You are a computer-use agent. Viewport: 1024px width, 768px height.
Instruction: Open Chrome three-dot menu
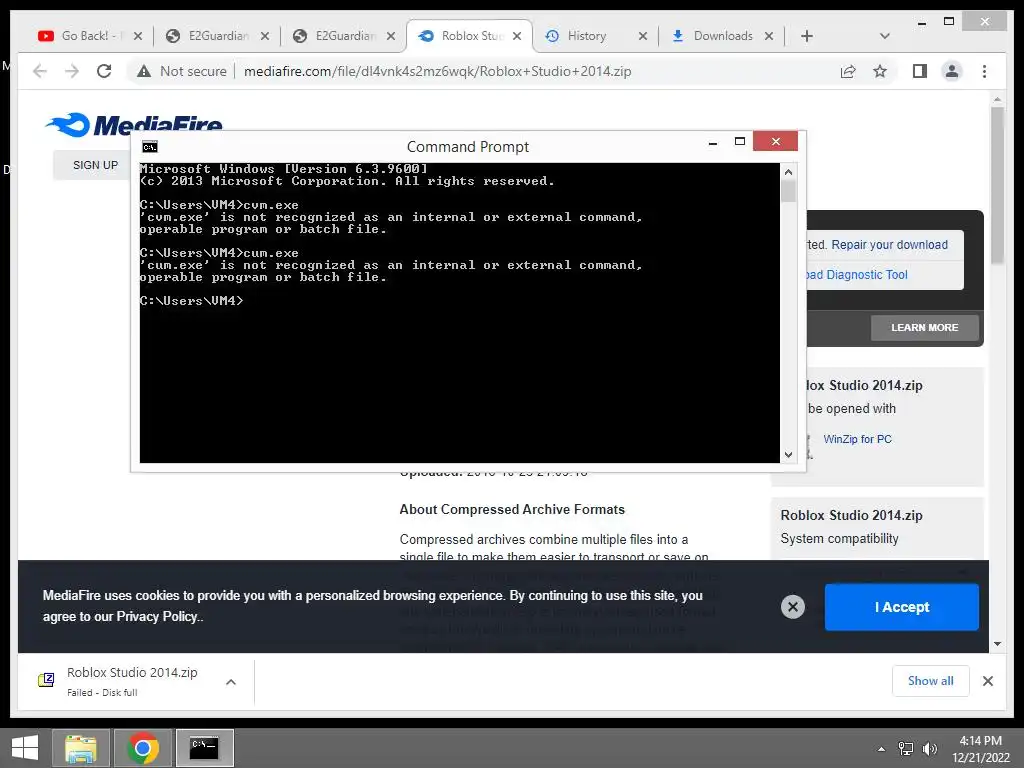pos(984,71)
